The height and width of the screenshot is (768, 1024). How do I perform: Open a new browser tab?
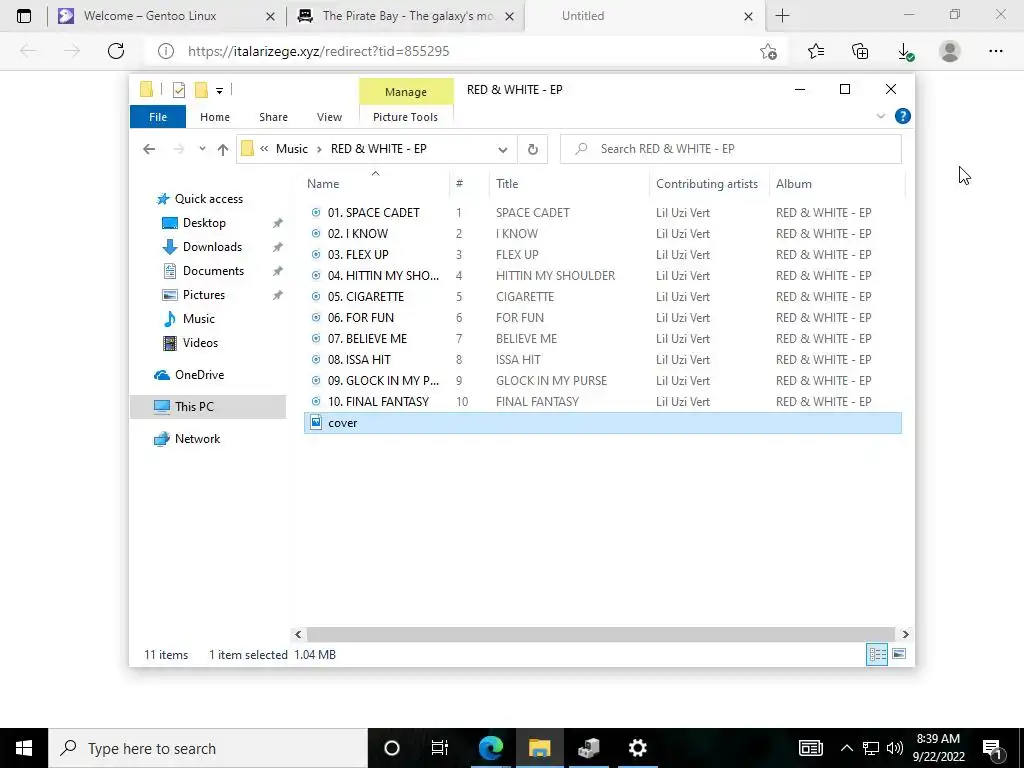click(x=782, y=16)
